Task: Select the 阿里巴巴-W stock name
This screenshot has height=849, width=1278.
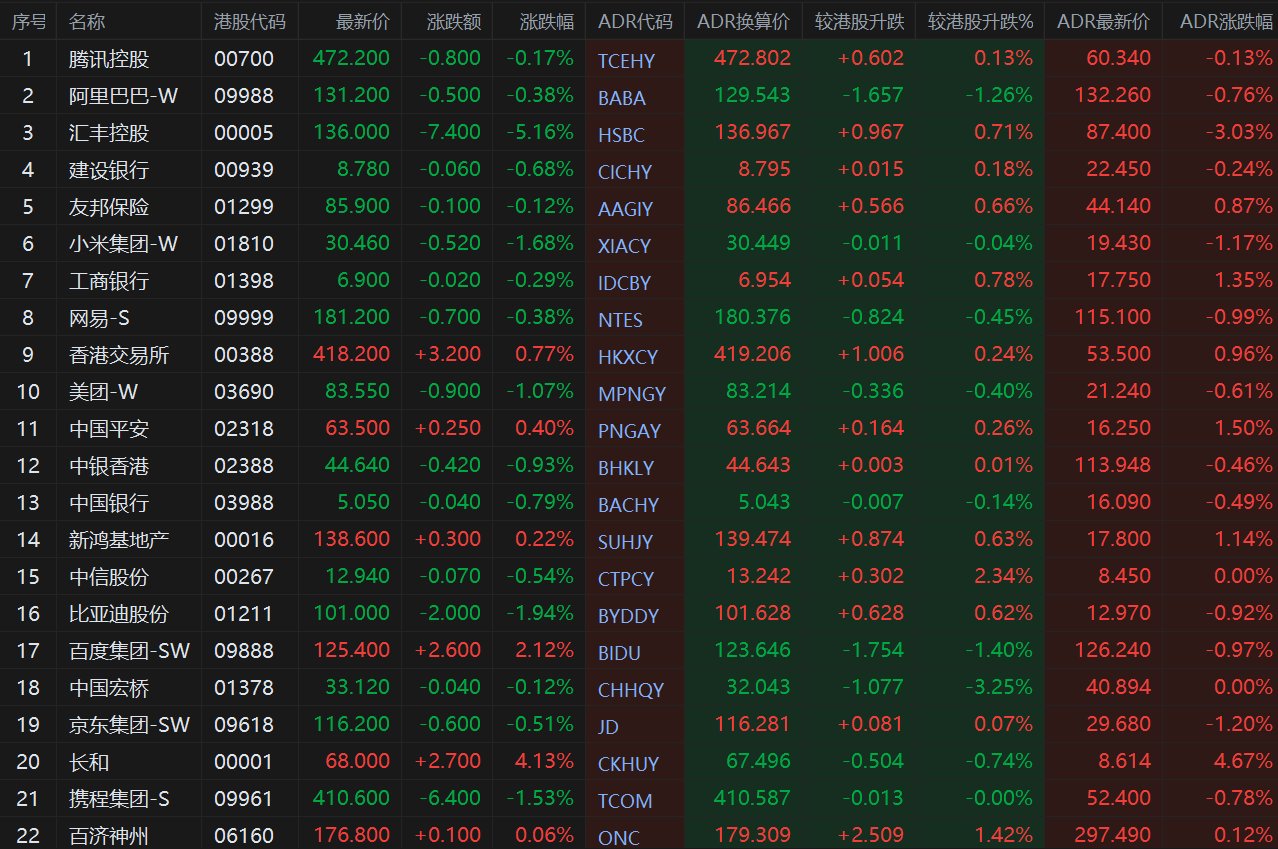Action: coord(124,96)
